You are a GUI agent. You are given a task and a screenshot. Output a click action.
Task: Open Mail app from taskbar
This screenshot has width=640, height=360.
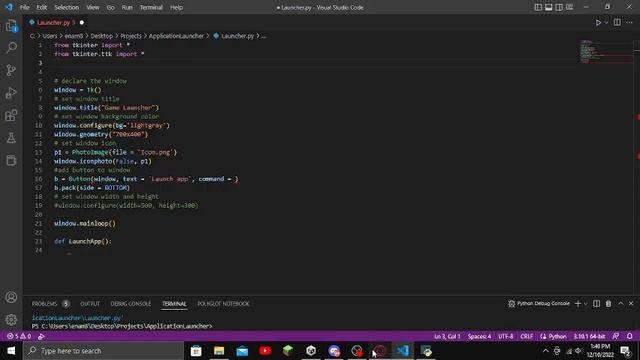tap(242, 351)
